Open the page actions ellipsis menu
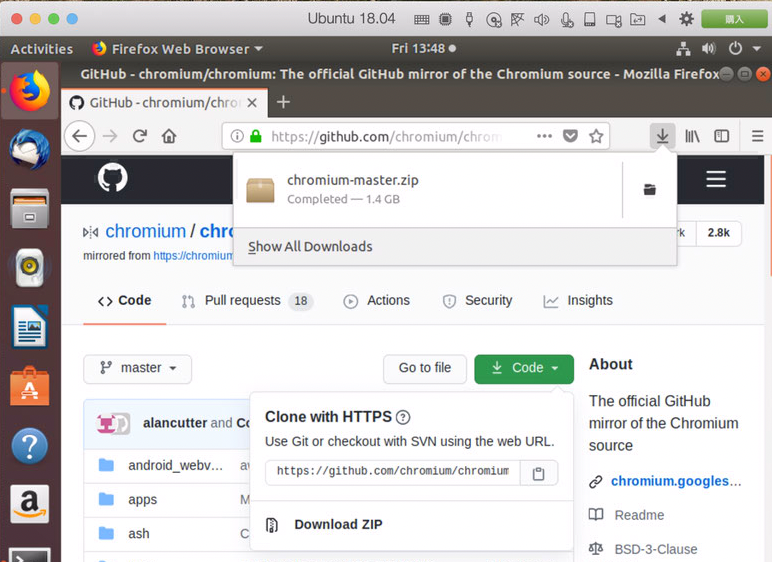This screenshot has height=562, width=772. [544, 136]
